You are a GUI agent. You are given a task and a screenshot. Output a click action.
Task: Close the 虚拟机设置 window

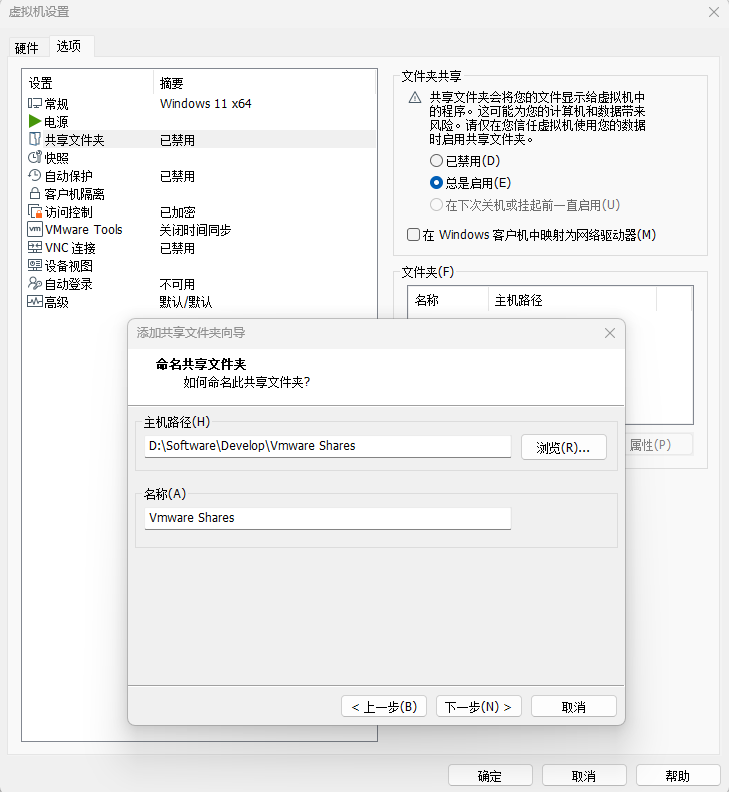tap(713, 12)
